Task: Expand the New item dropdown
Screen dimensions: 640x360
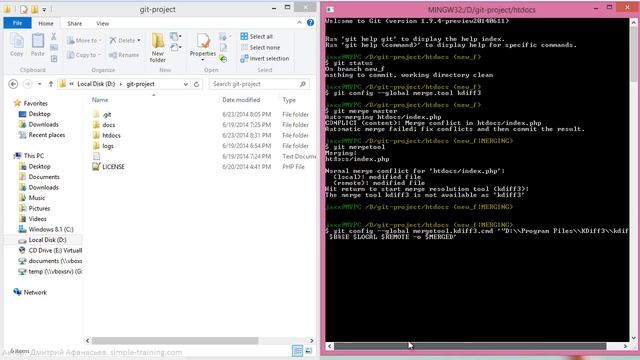Action: 176,37
